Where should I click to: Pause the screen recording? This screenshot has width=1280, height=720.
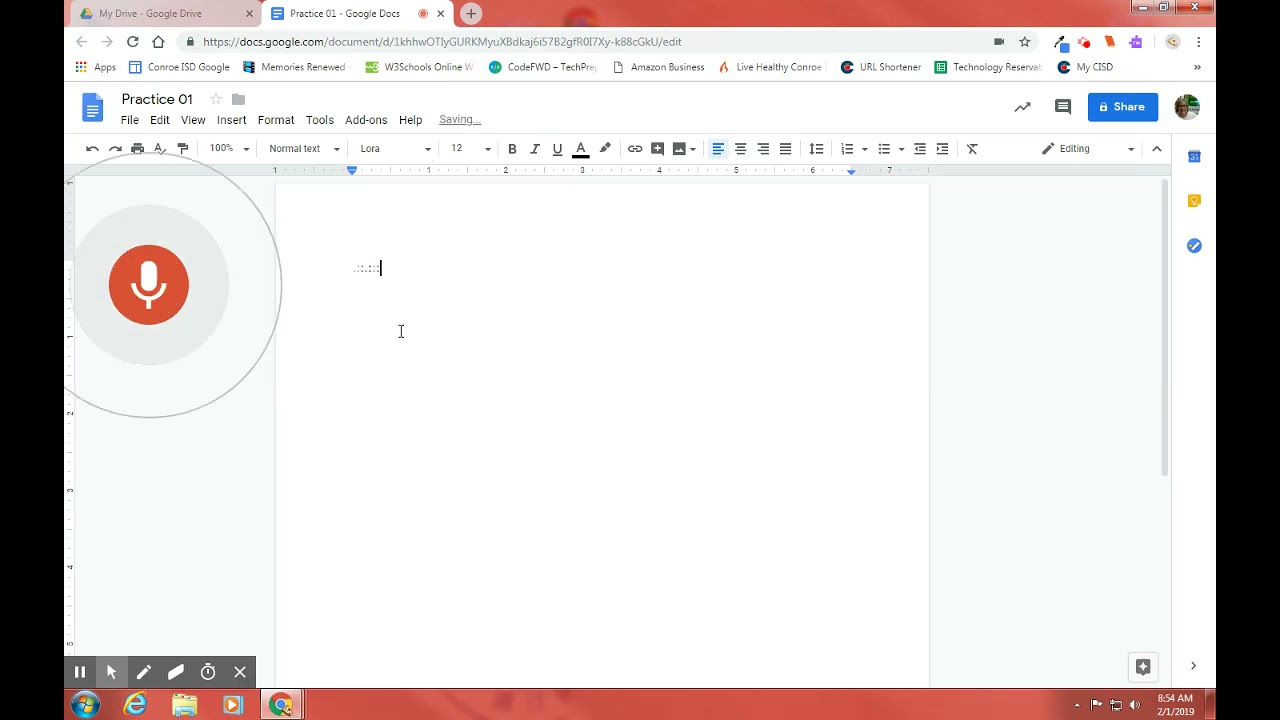coord(80,672)
